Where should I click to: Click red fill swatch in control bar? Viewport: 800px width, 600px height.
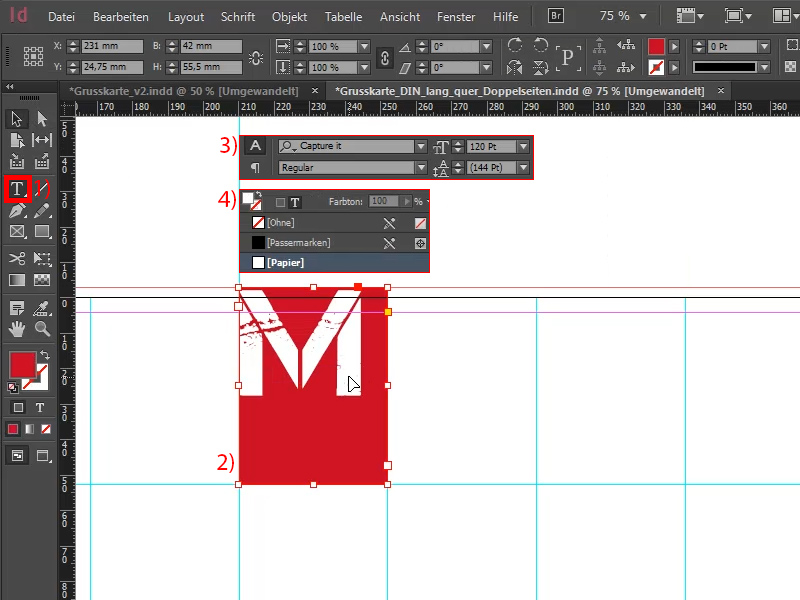(x=656, y=46)
